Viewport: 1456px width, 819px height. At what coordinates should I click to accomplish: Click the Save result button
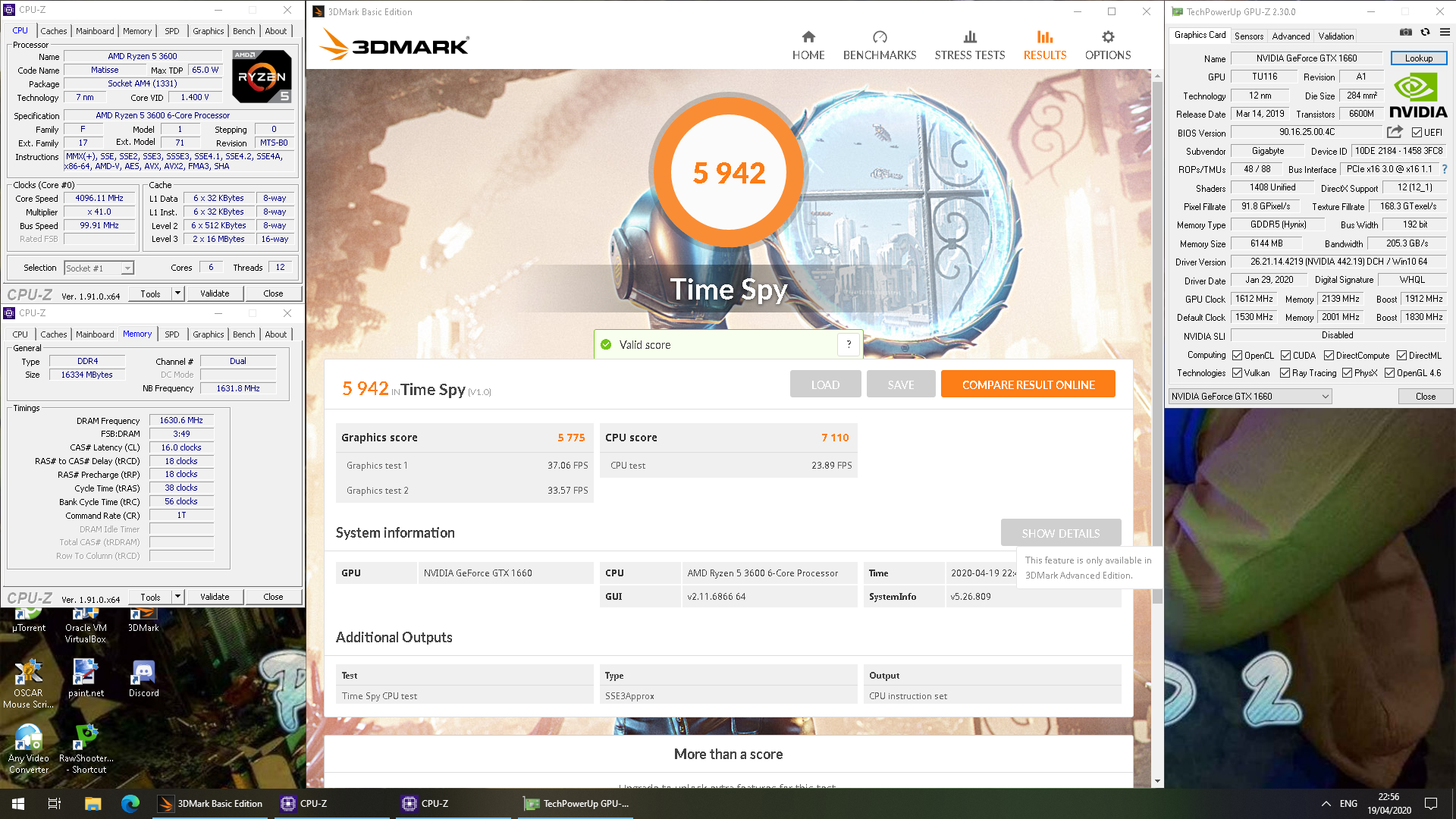pos(901,384)
